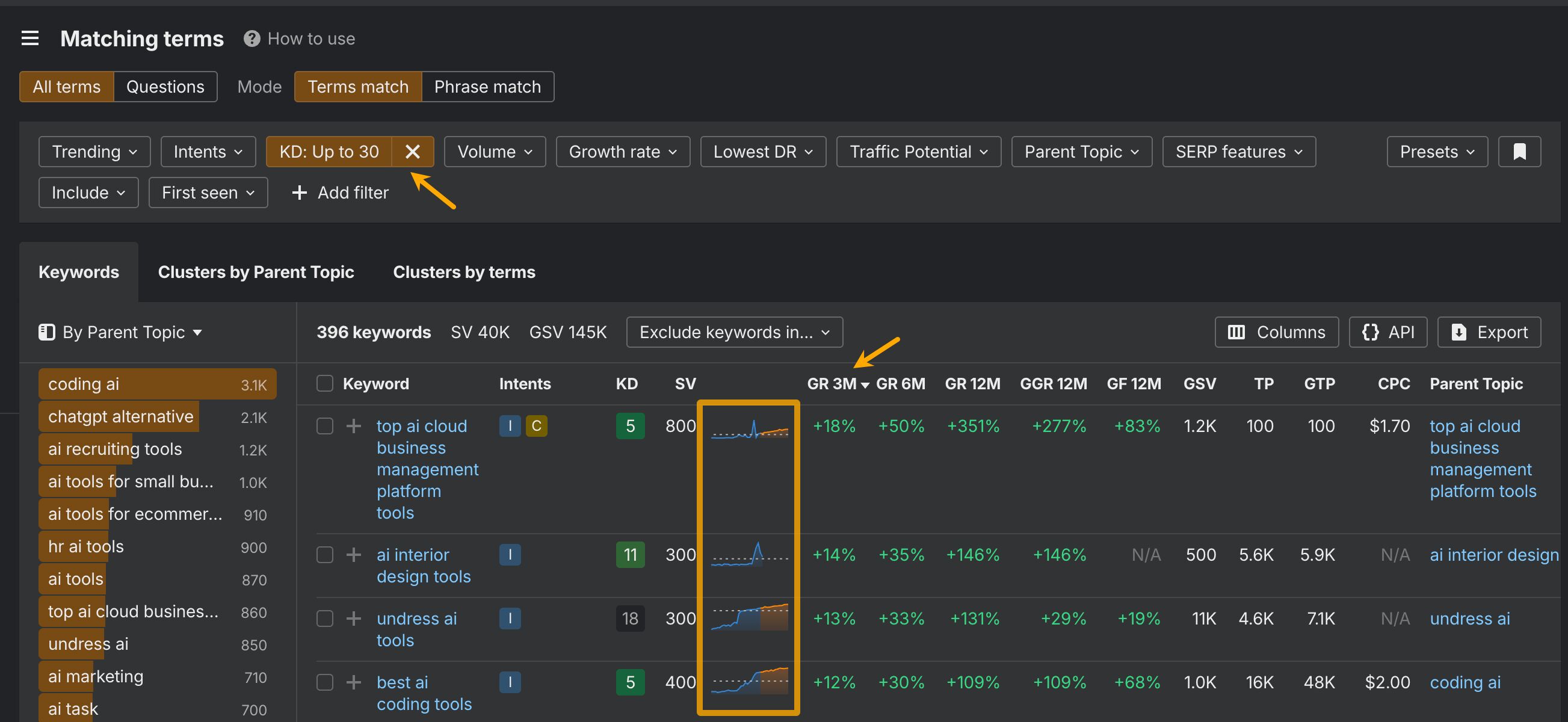The width and height of the screenshot is (1568, 722).
Task: Click the C intent badge on top keyword
Action: [x=536, y=425]
